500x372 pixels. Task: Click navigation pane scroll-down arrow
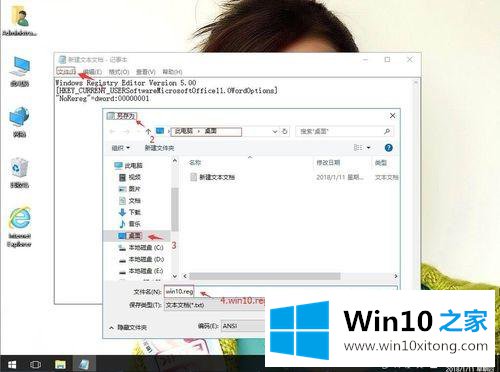(x=175, y=276)
